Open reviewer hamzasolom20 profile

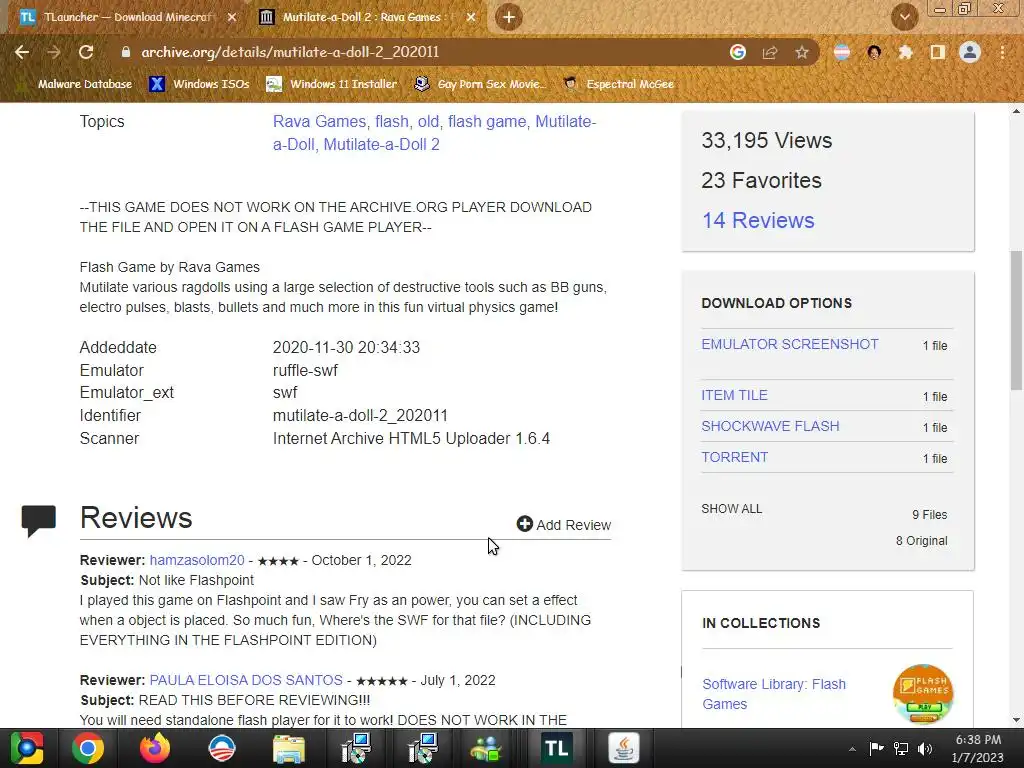(197, 560)
